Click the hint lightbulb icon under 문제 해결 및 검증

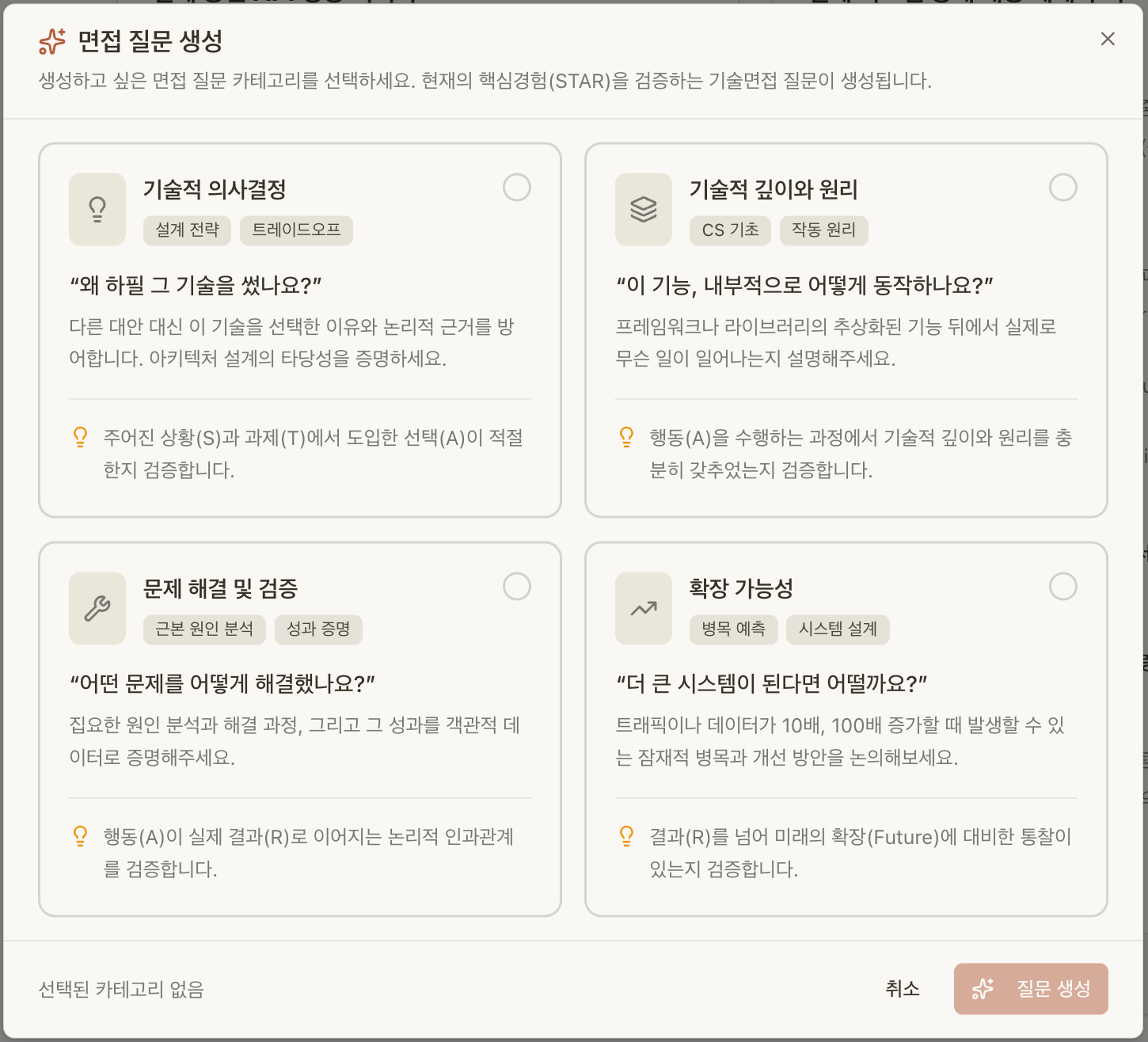pyautogui.click(x=79, y=836)
